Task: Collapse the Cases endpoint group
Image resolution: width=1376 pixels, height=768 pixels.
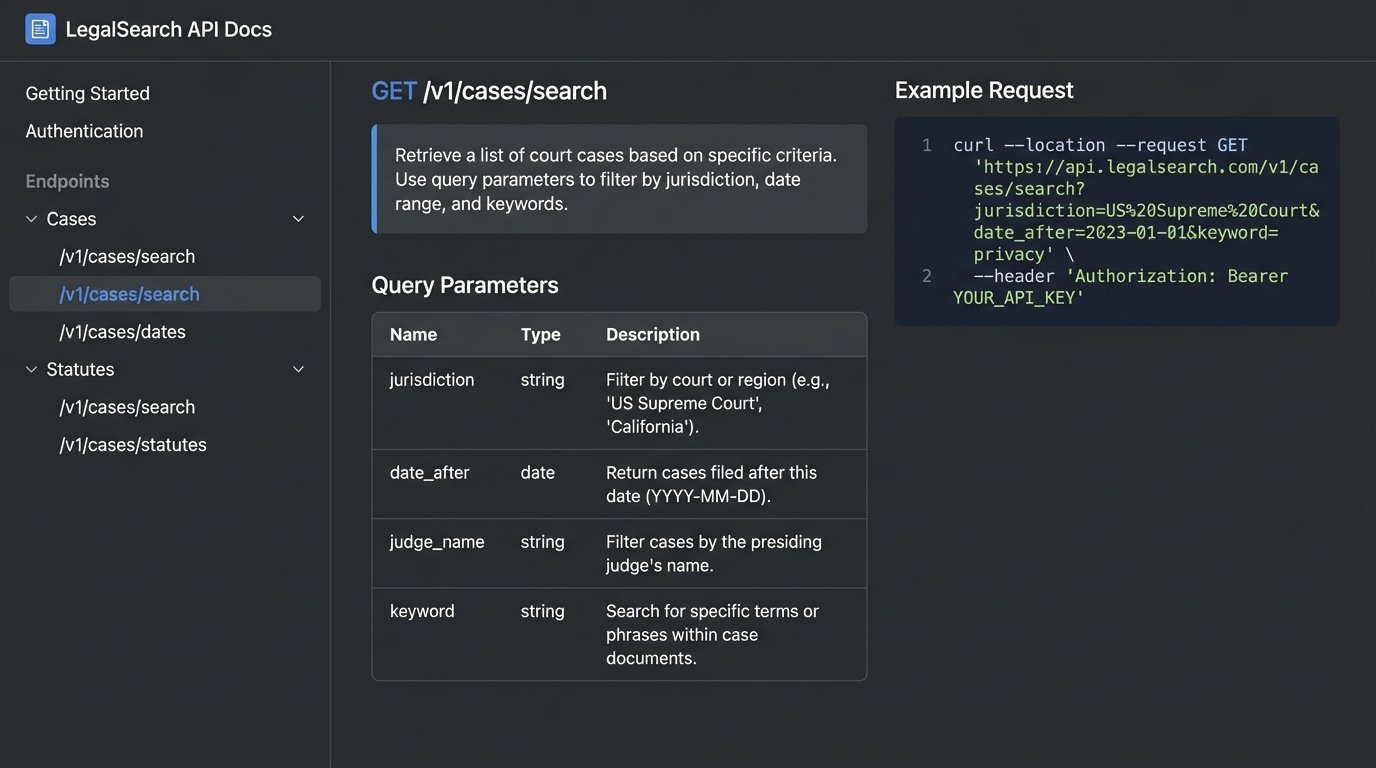Action: click(x=298, y=217)
